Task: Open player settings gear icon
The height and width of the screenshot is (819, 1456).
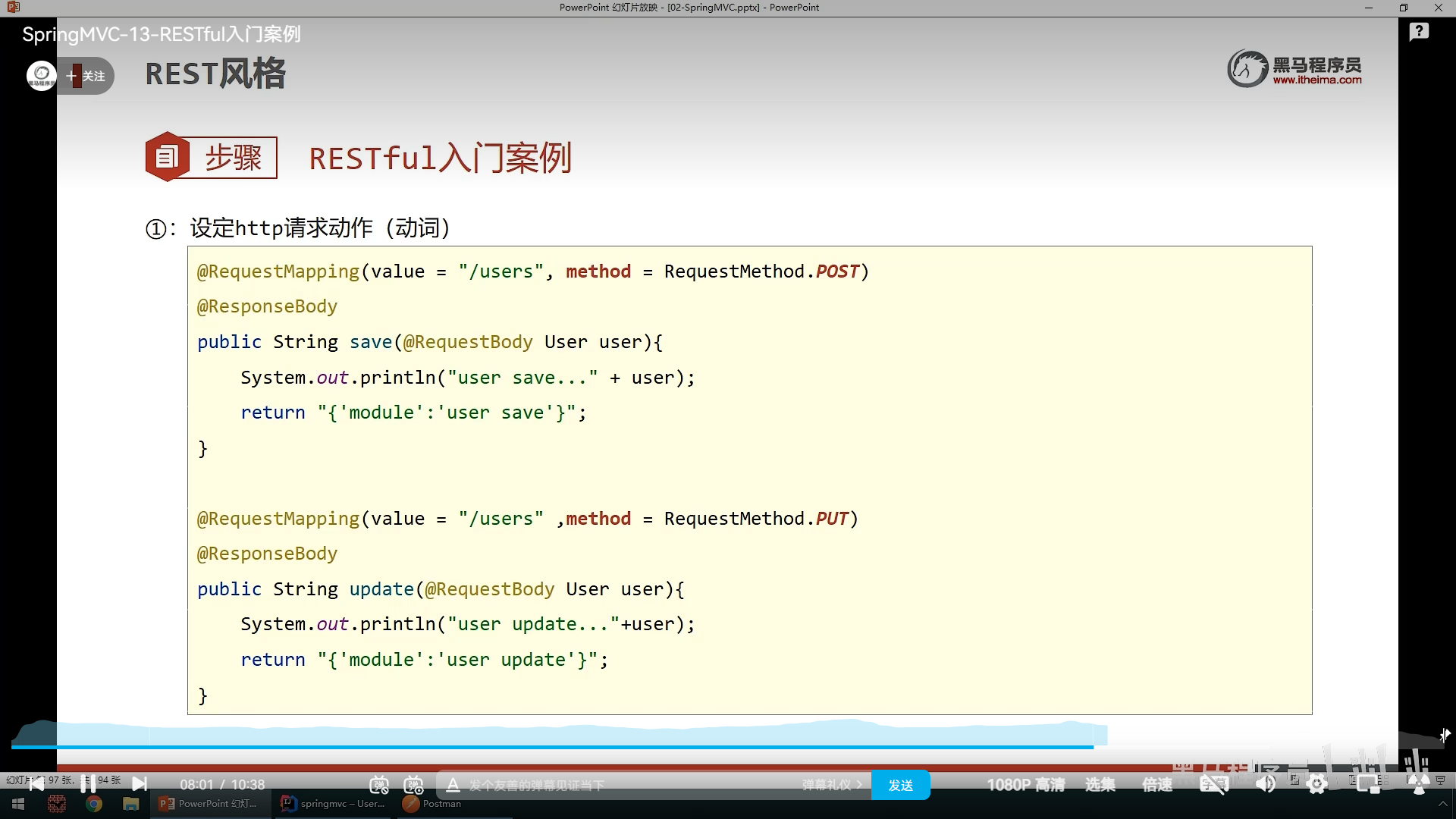Action: click(x=1317, y=785)
